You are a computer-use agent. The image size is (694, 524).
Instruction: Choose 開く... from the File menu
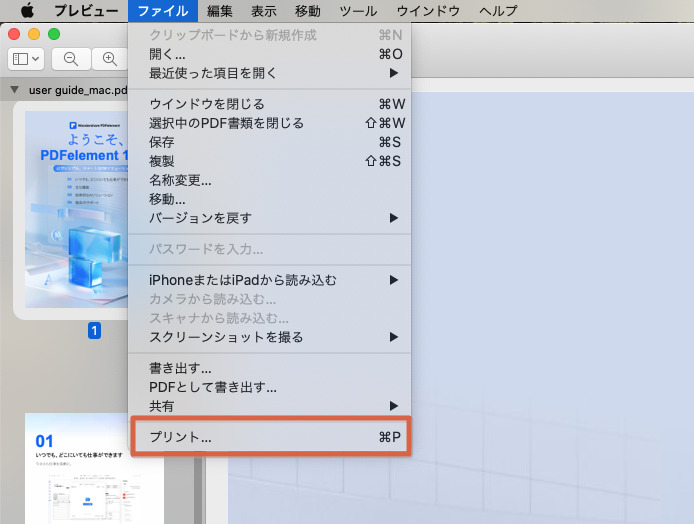(270, 54)
